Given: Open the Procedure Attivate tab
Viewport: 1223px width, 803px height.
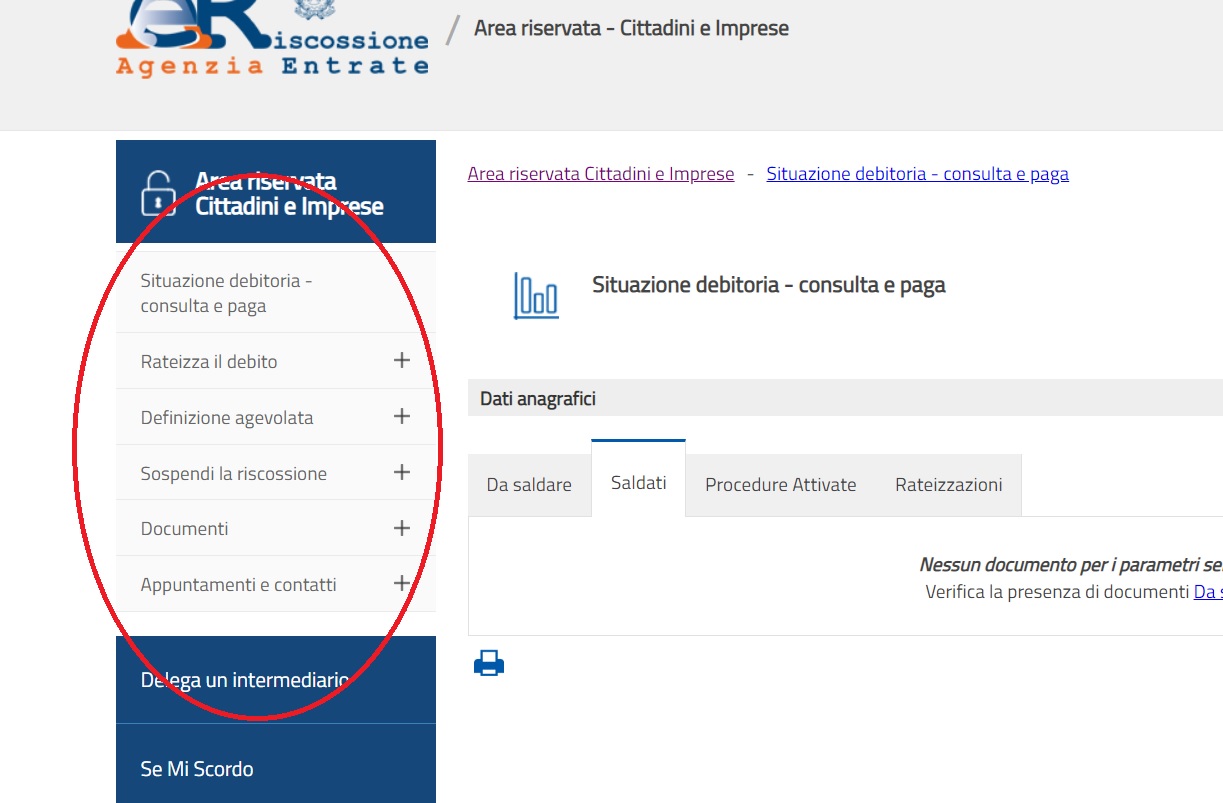Looking at the screenshot, I should [x=780, y=484].
